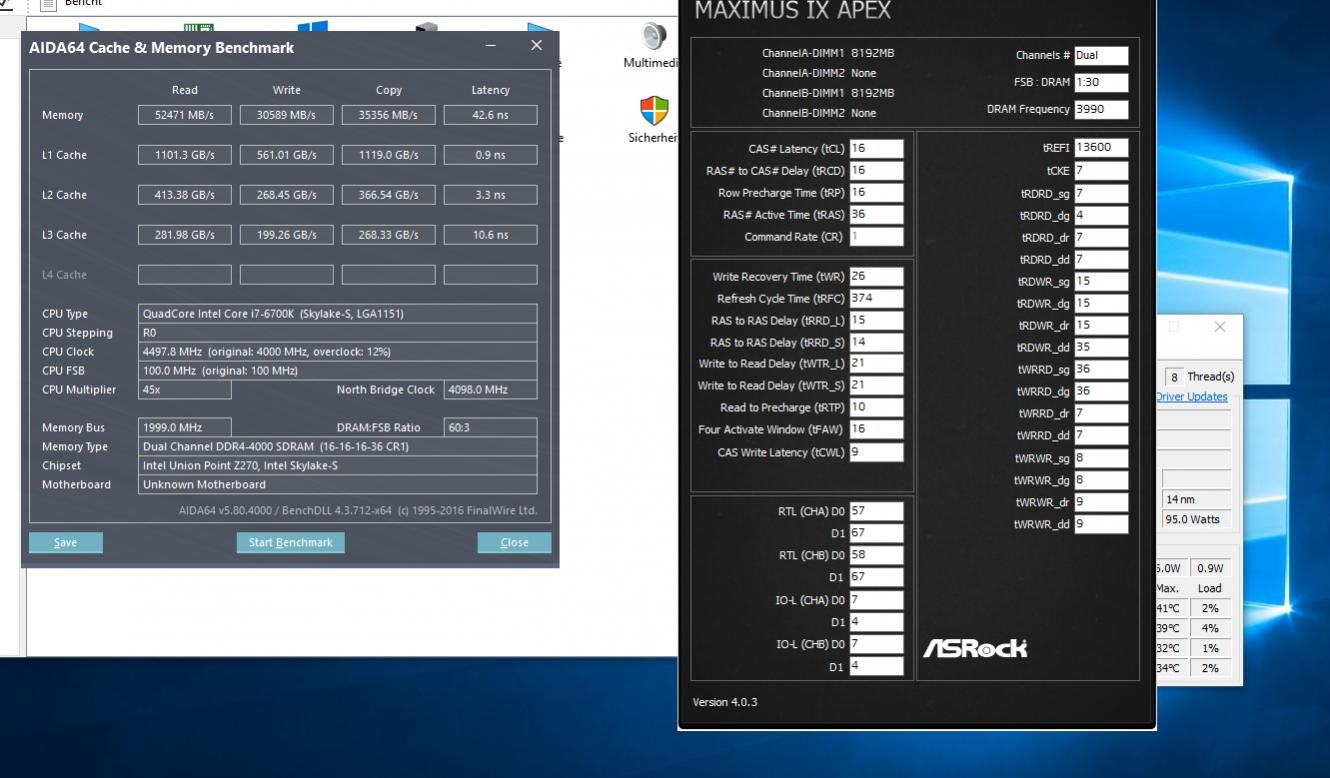1330x778 pixels.
Task: Click the IO-L (CHB) D1 field
Action: pos(876,667)
